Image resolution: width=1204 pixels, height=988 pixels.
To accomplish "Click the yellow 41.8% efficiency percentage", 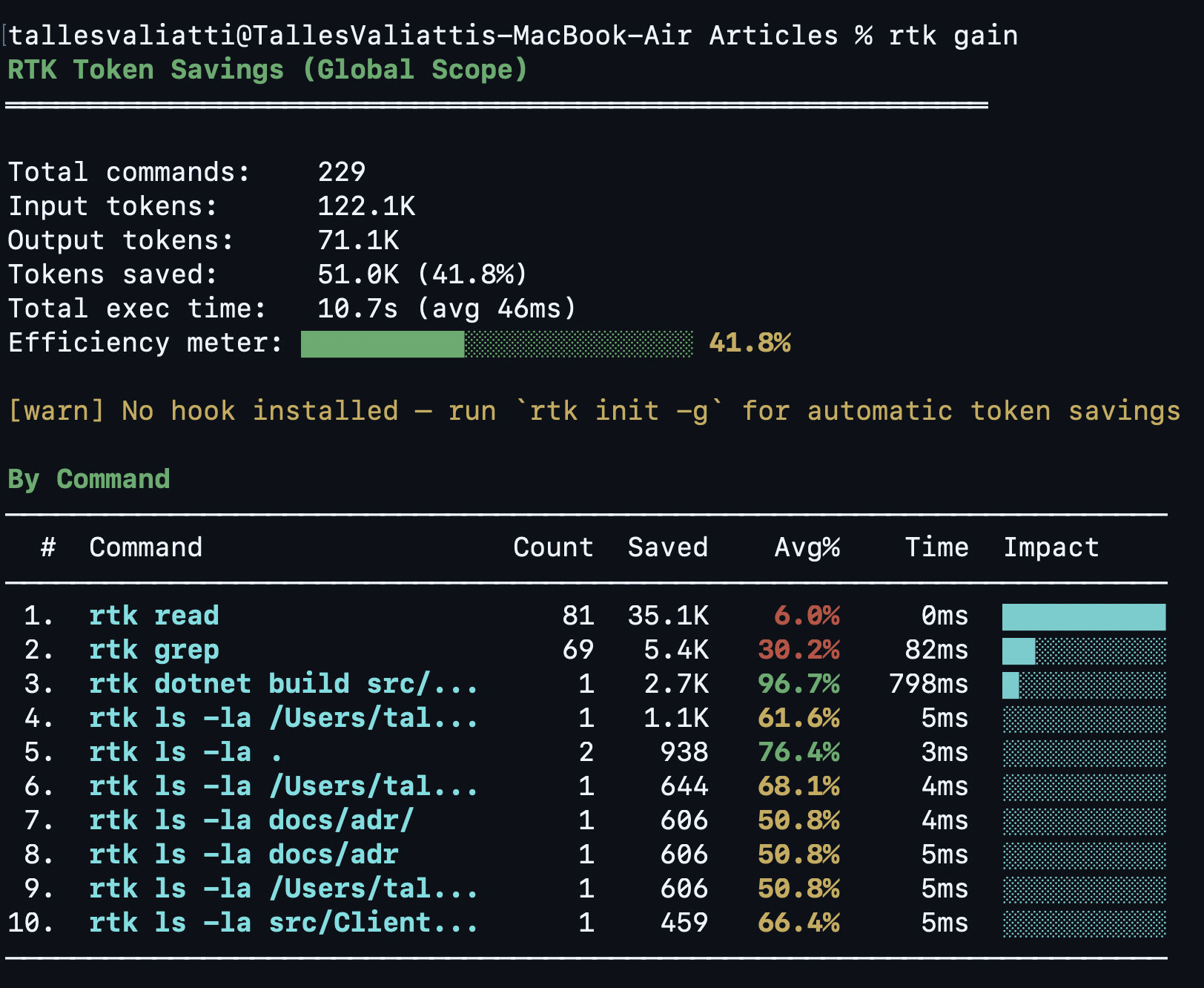I will (750, 343).
